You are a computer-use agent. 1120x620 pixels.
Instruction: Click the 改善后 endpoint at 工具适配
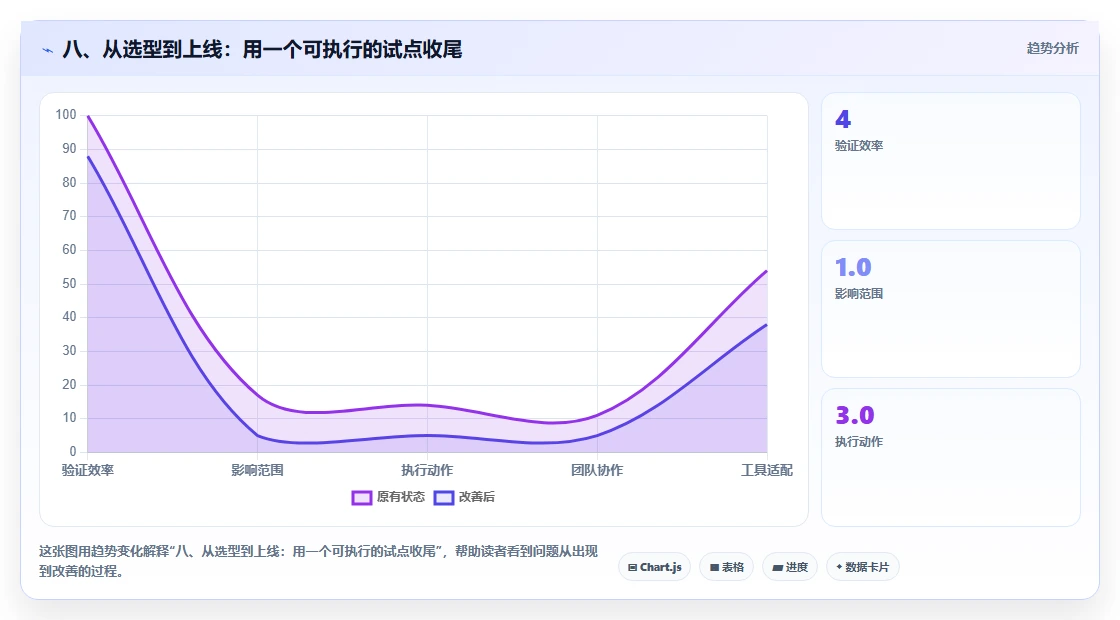tap(766, 324)
